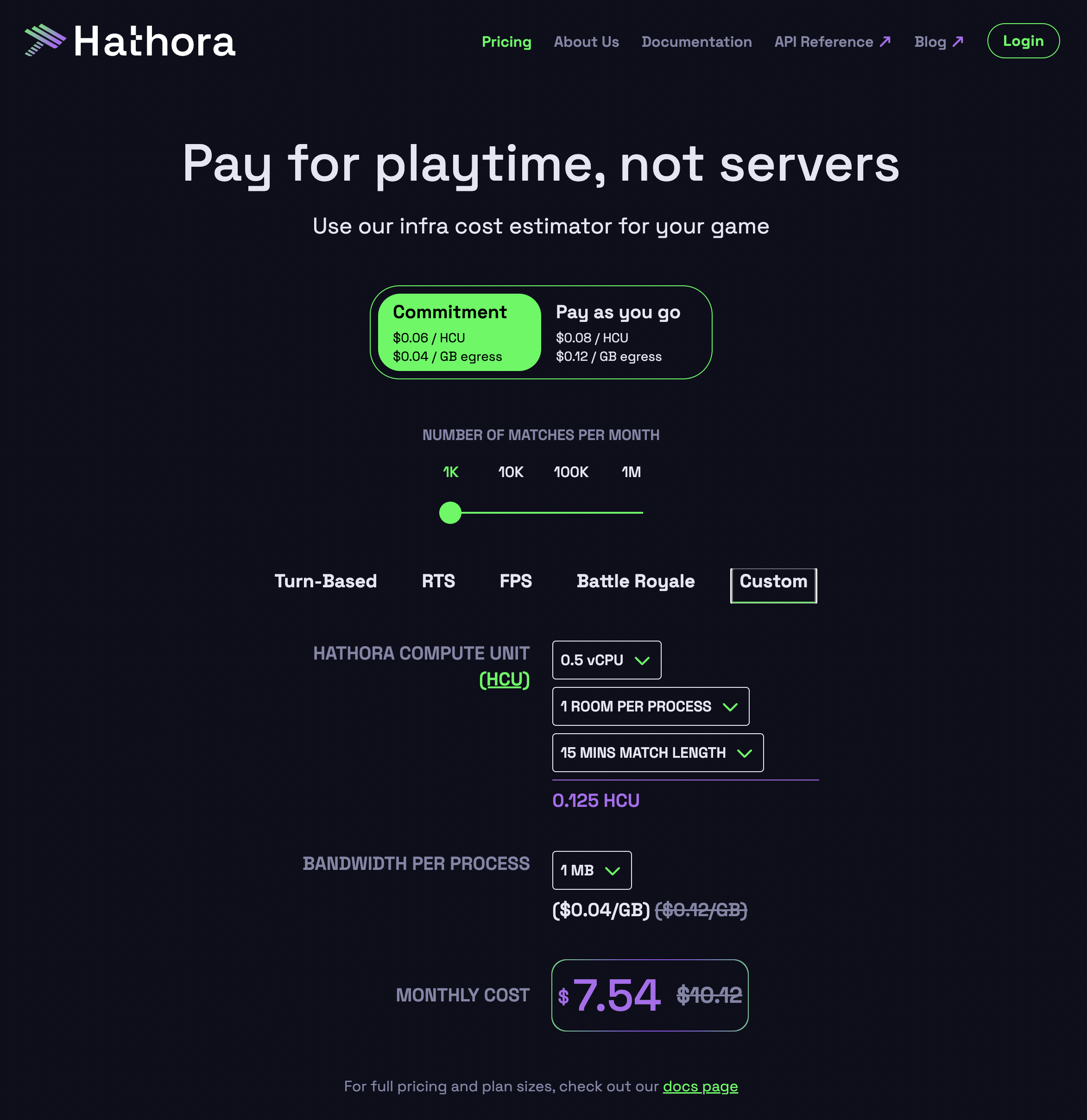The image size is (1087, 1120).
Task: Open the Blog using its arrow icon
Action: (957, 41)
